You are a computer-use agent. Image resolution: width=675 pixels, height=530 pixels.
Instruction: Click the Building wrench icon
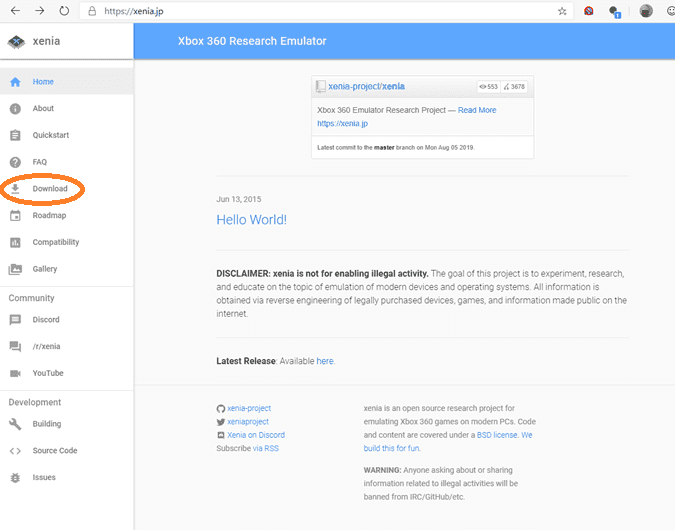(15, 424)
